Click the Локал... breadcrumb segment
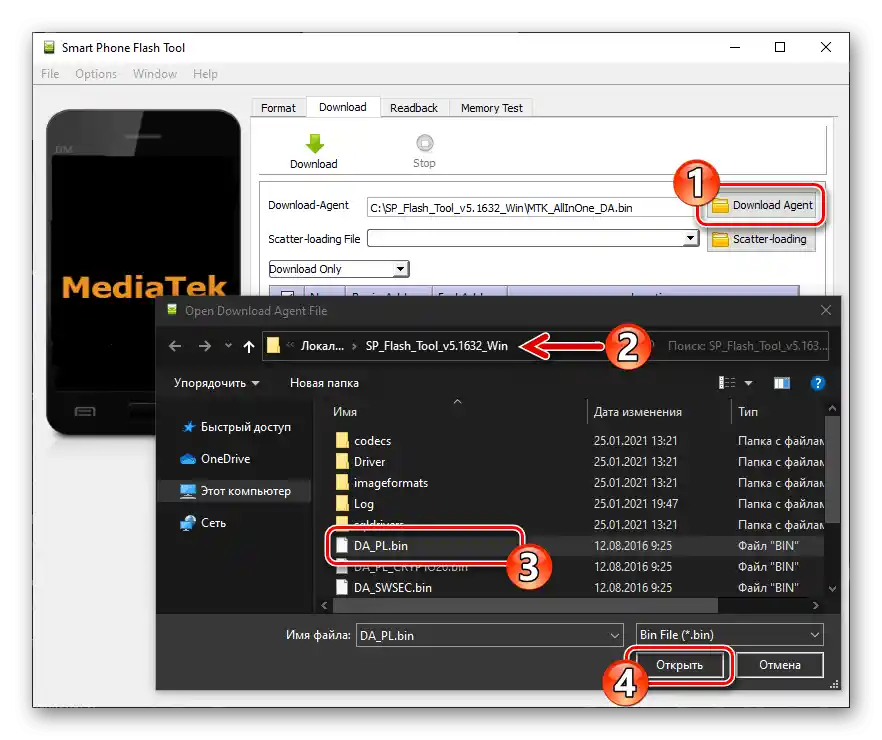The image size is (882, 740). click(x=322, y=346)
